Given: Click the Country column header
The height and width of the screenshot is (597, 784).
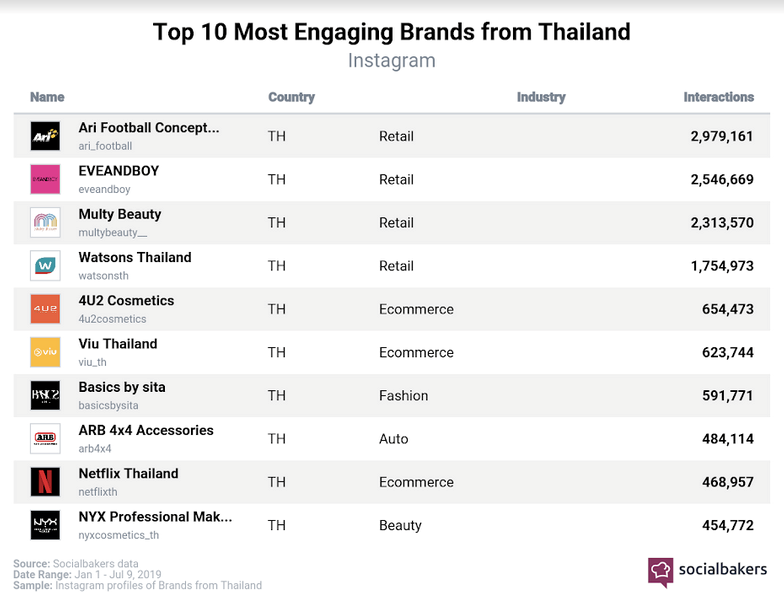Looking at the screenshot, I should pos(292,97).
